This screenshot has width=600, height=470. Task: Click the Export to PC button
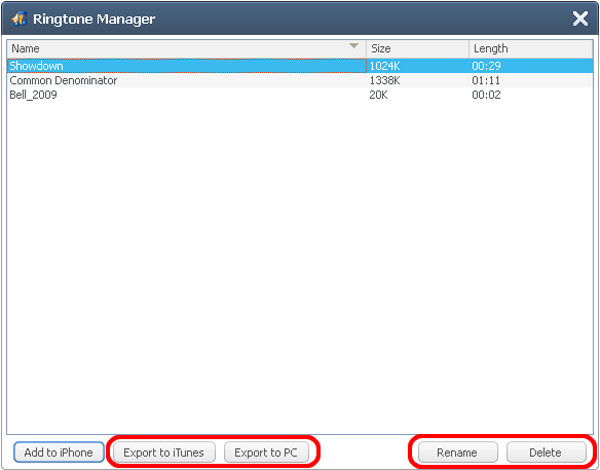(x=266, y=453)
